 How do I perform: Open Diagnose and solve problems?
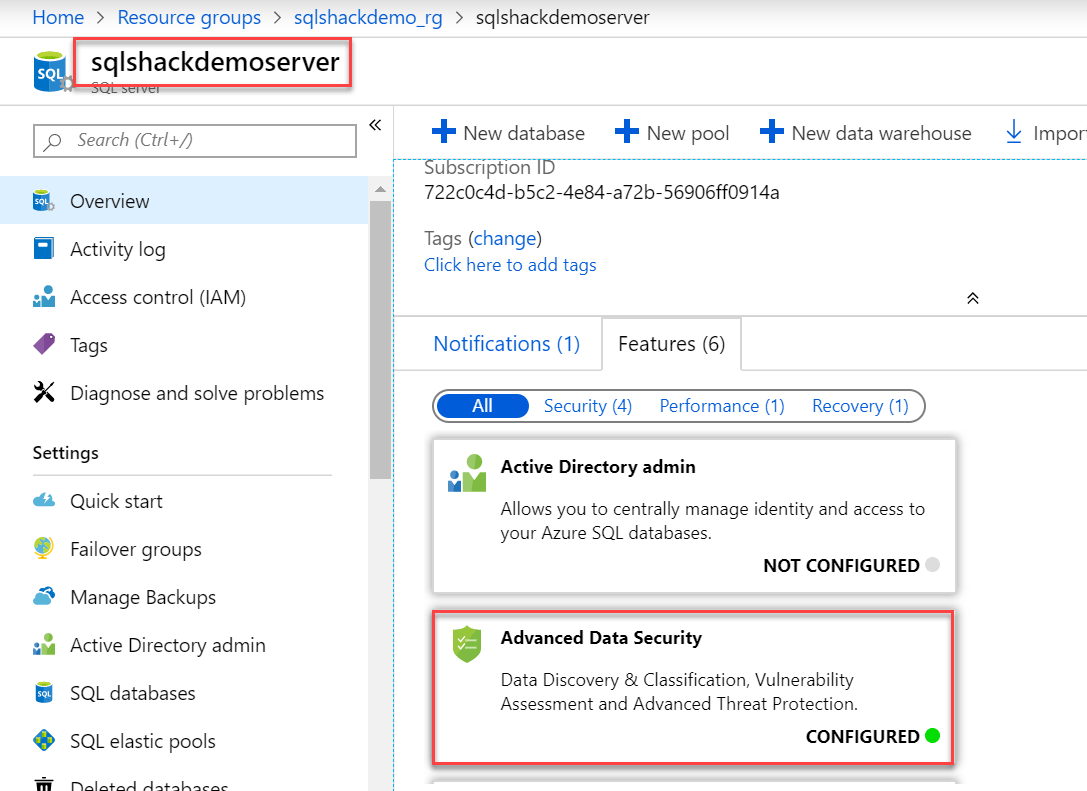pos(197,392)
